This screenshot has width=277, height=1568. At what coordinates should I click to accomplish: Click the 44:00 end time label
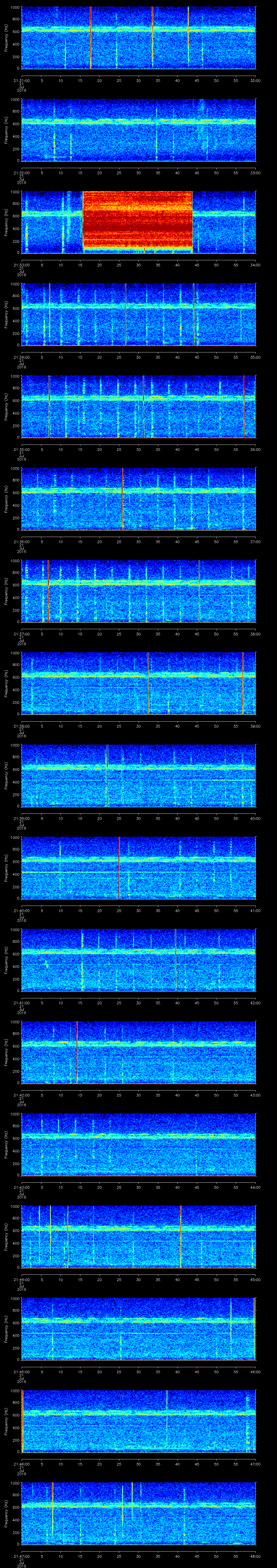pyautogui.click(x=255, y=1187)
